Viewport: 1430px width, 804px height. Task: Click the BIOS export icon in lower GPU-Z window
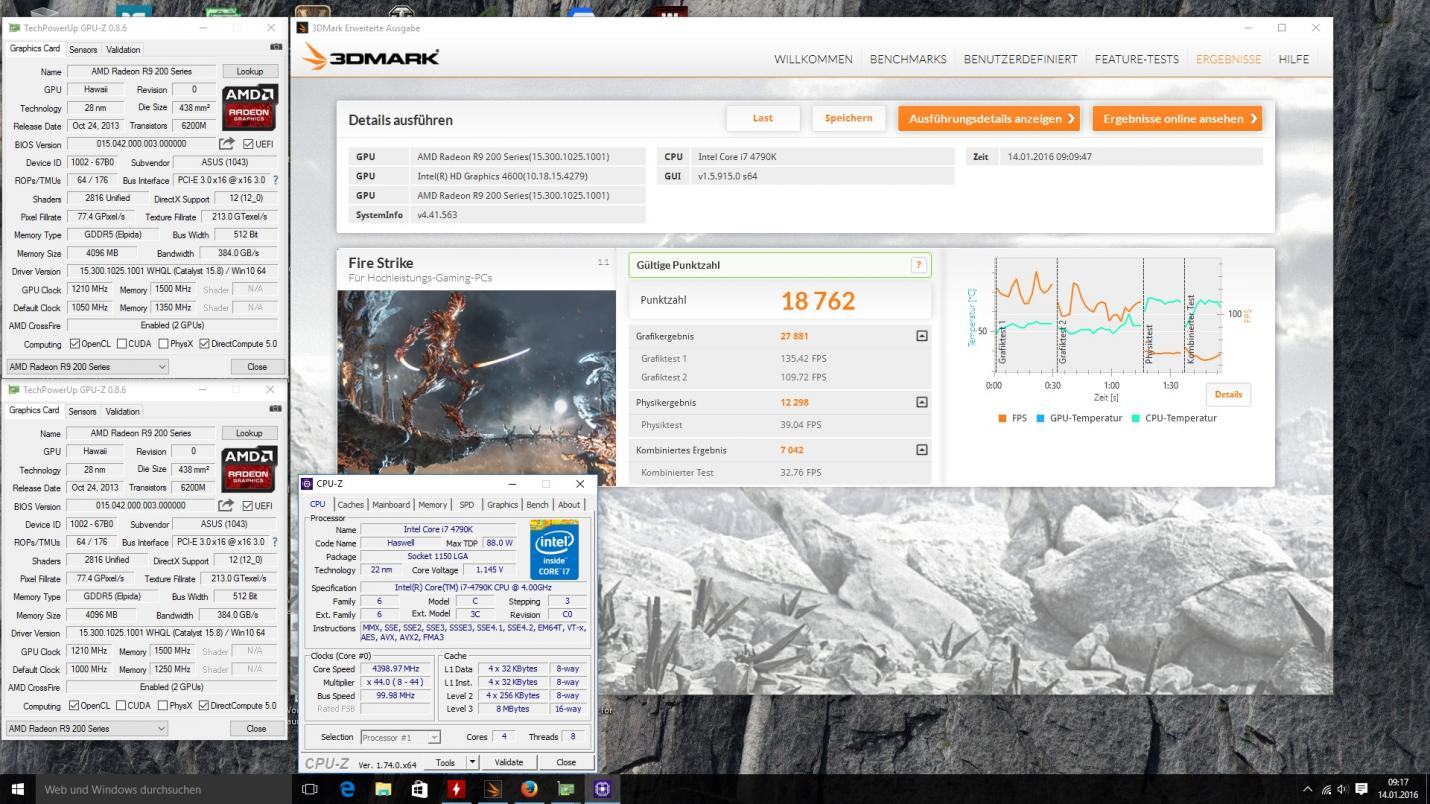click(x=226, y=506)
